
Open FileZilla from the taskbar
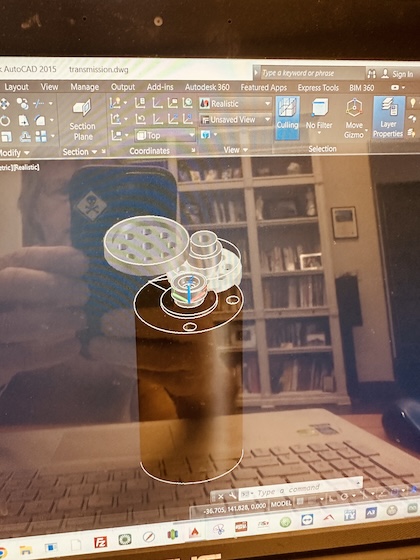coord(101,542)
